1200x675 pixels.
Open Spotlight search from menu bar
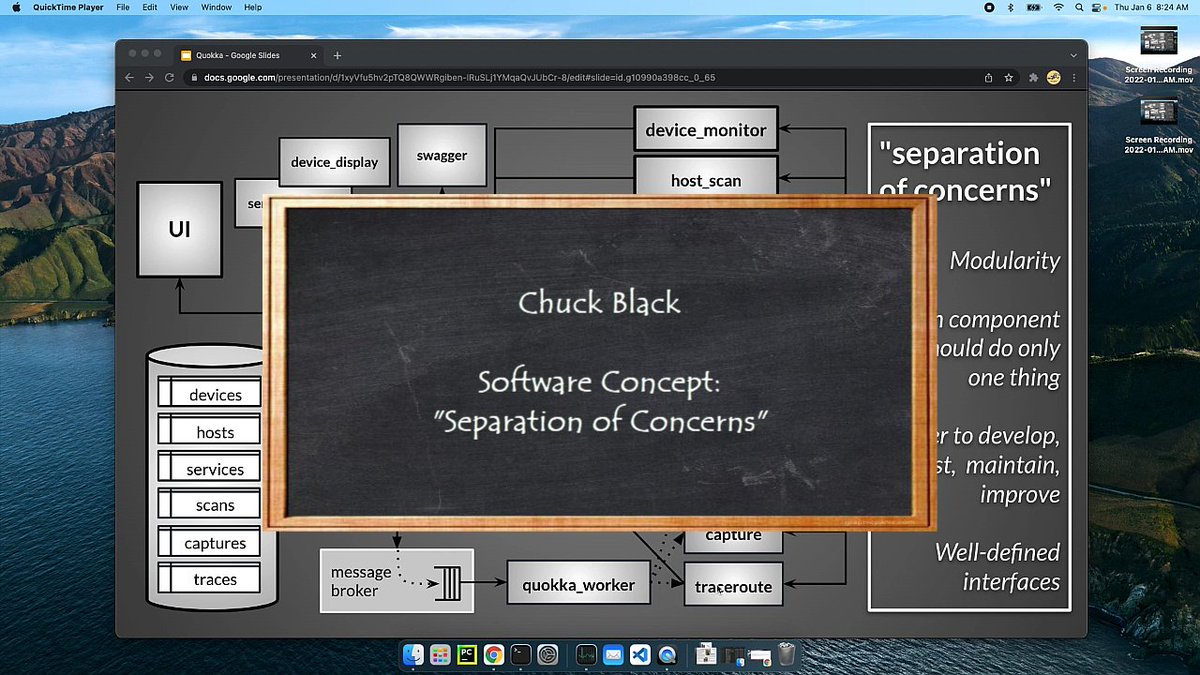[x=1081, y=7]
